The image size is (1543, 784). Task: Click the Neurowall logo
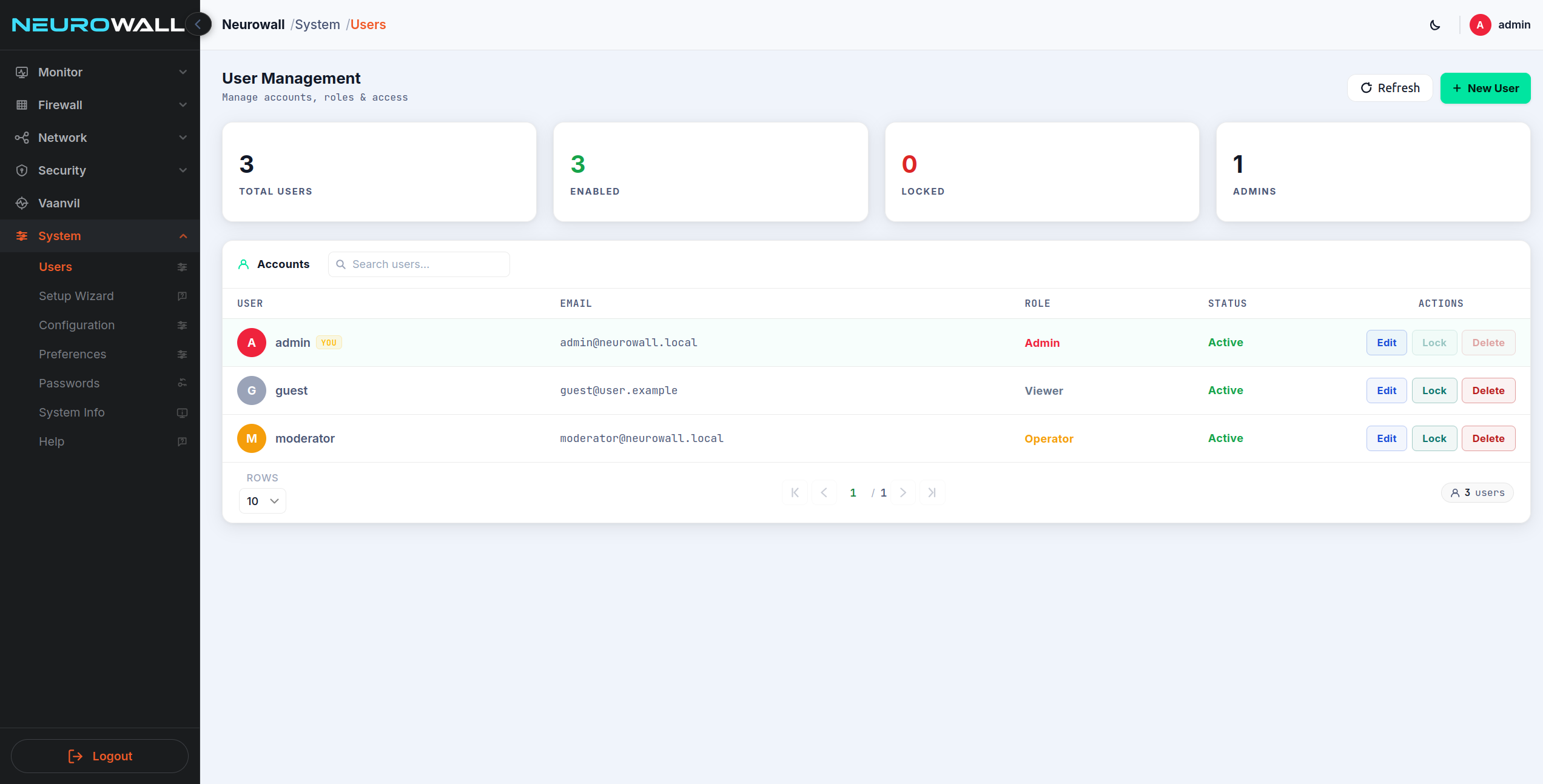pyautogui.click(x=98, y=25)
